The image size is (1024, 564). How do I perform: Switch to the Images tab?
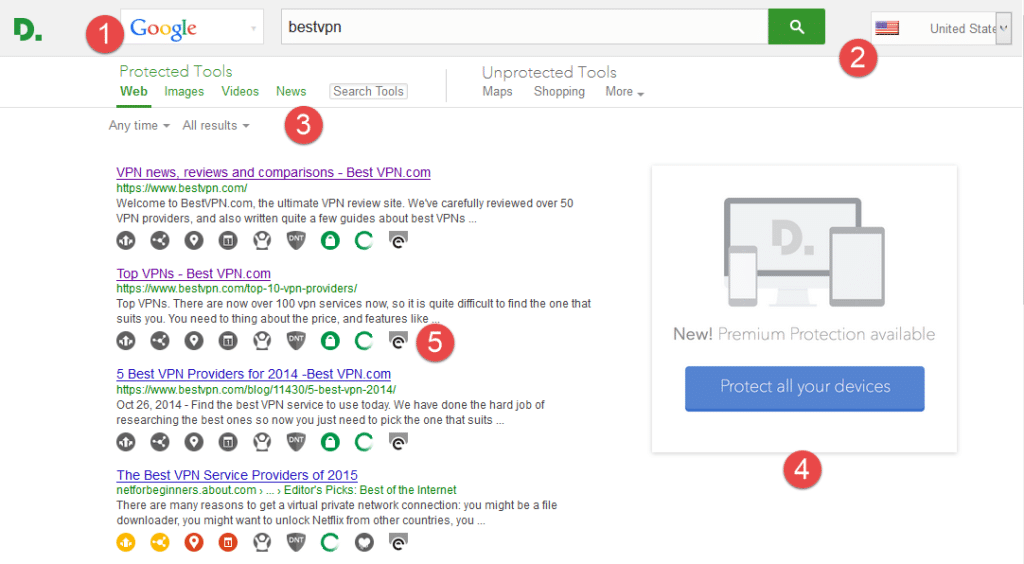[184, 91]
